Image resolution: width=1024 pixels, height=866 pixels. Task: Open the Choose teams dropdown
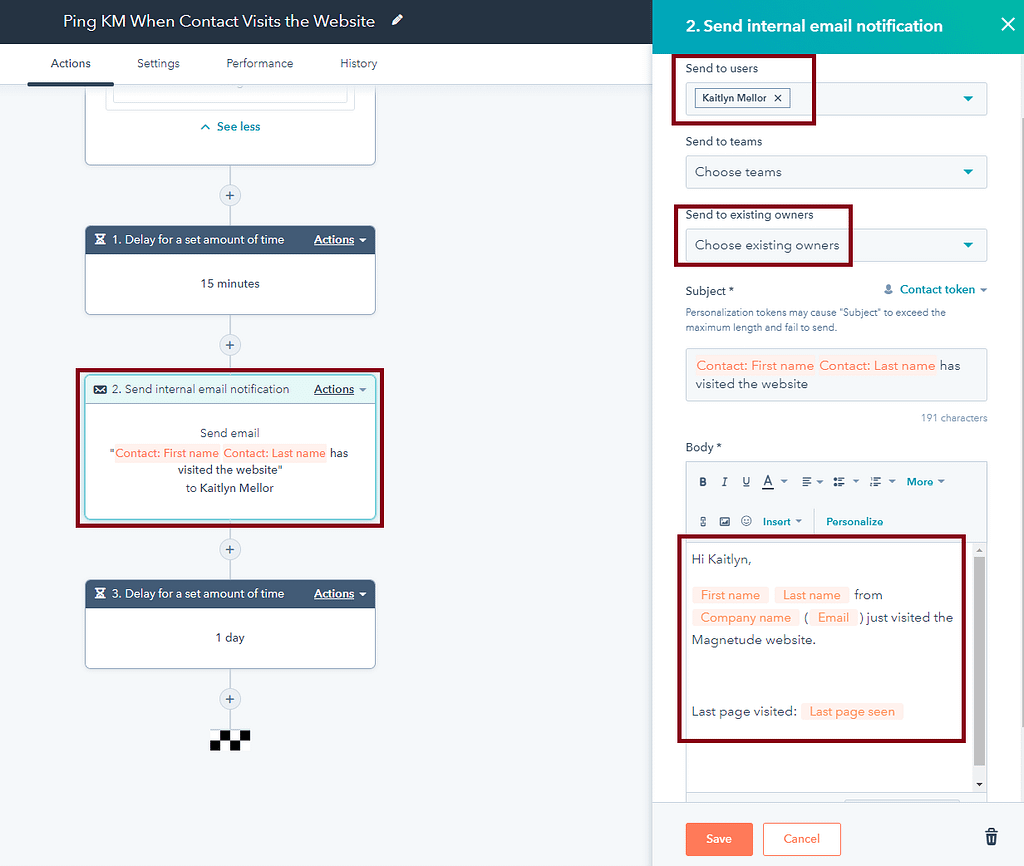point(835,172)
